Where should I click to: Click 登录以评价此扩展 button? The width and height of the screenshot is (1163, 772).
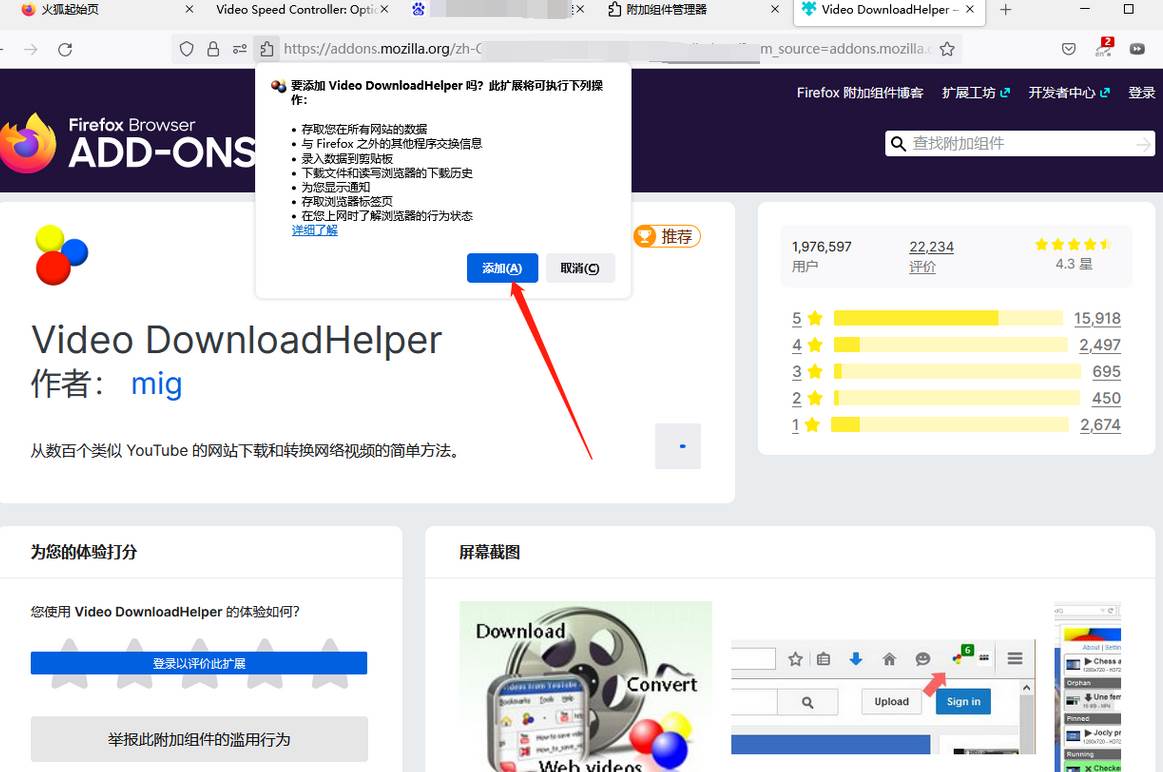pos(199,663)
